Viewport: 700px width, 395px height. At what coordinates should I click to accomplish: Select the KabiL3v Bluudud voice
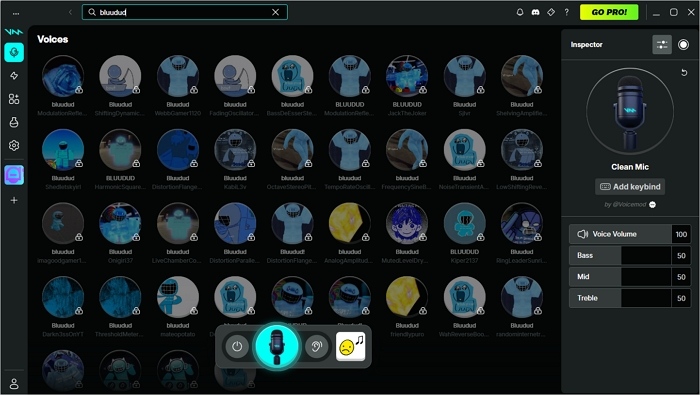pyautogui.click(x=235, y=150)
